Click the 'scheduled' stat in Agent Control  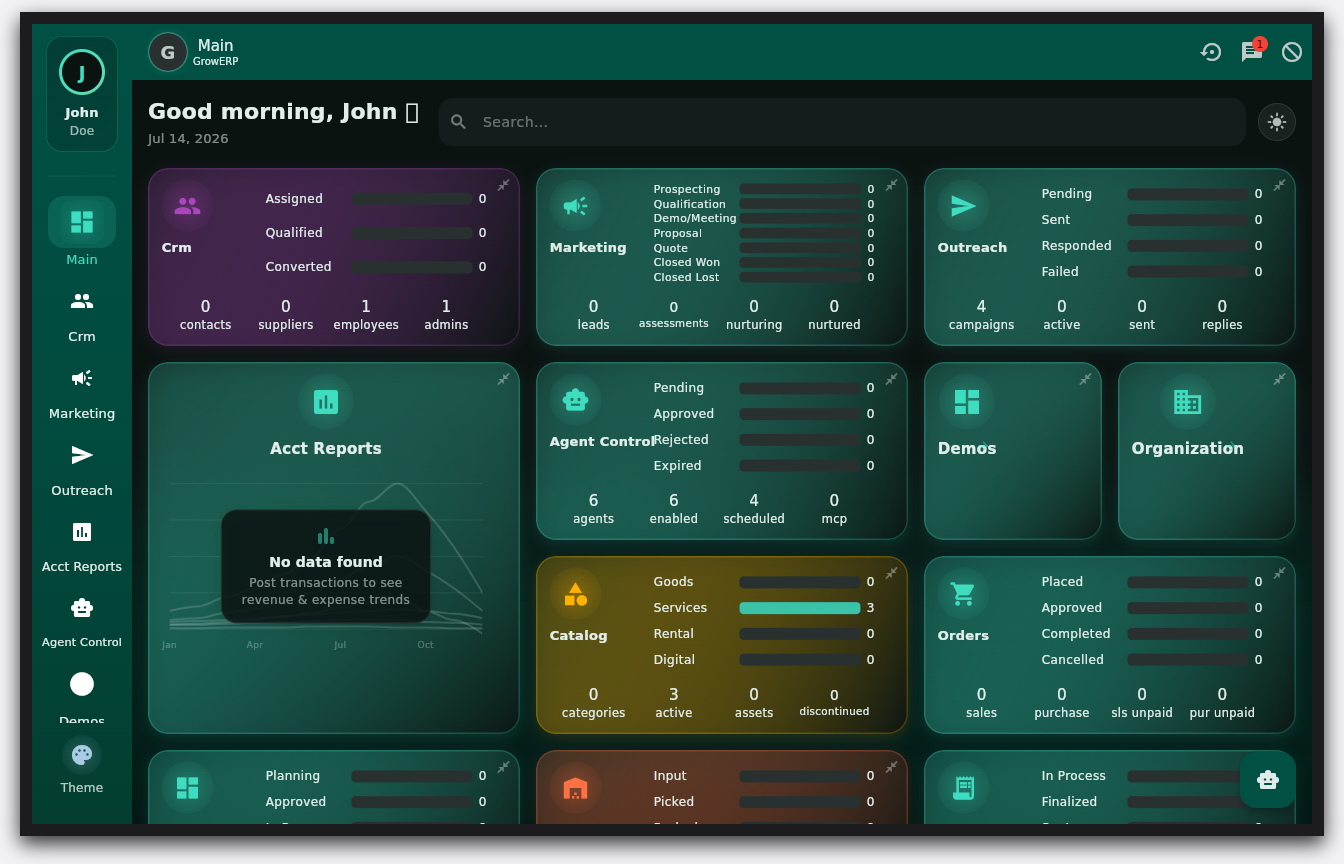click(754, 509)
